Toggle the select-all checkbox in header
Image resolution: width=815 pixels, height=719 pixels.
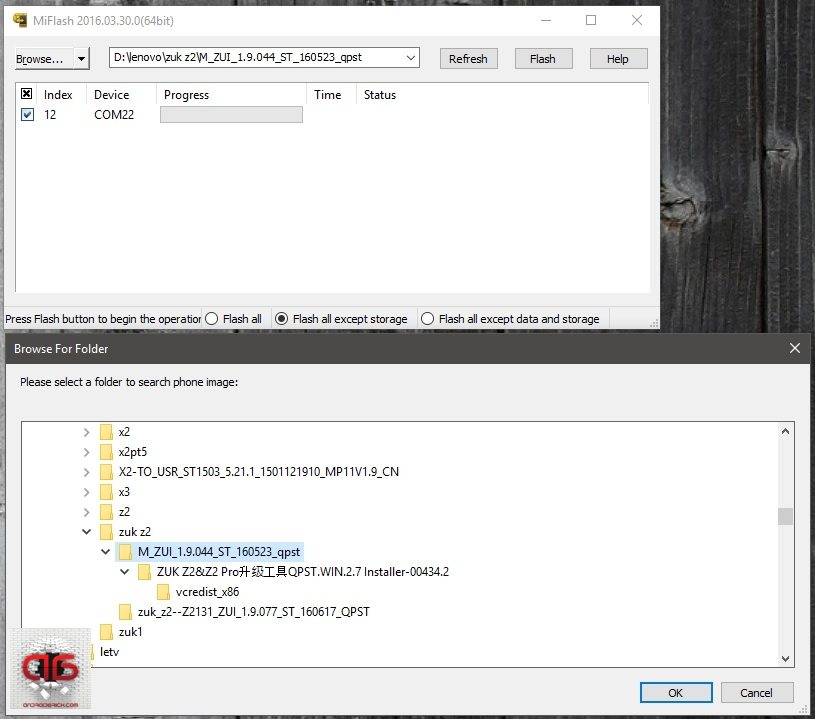[27, 95]
